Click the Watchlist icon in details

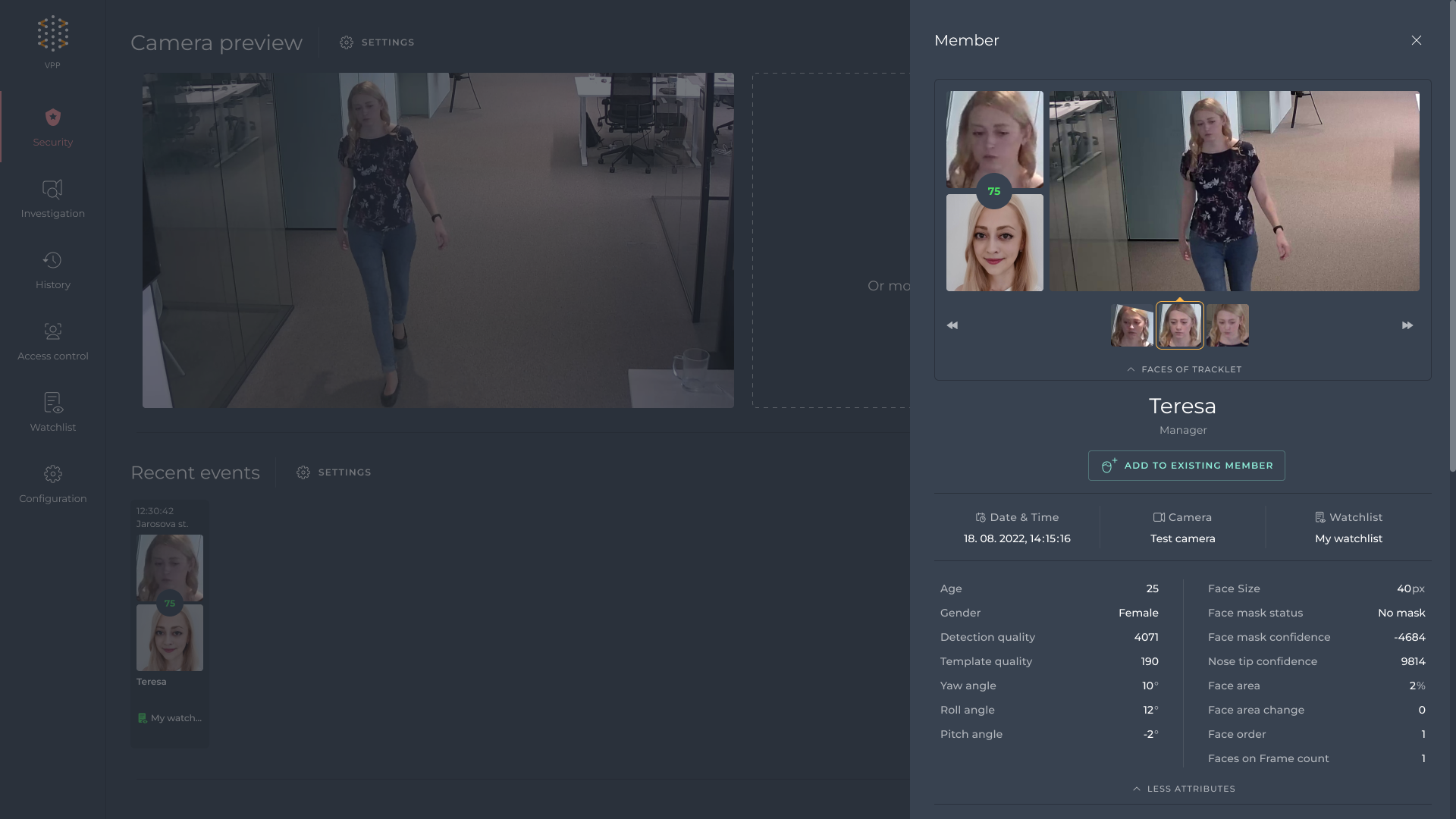coord(1320,518)
